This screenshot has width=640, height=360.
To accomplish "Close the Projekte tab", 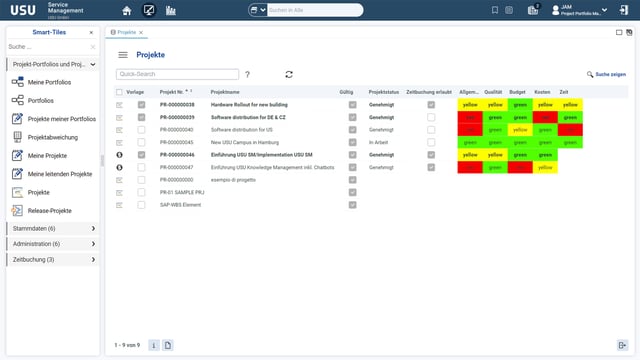I will coord(141,33).
